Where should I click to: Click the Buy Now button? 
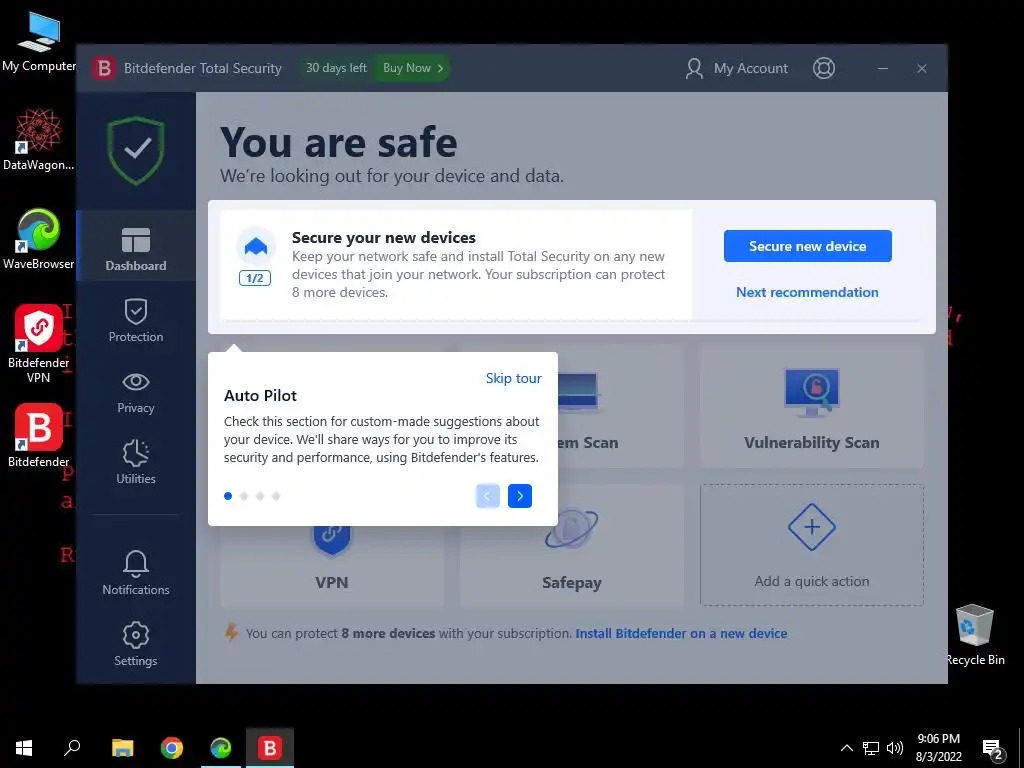click(412, 68)
